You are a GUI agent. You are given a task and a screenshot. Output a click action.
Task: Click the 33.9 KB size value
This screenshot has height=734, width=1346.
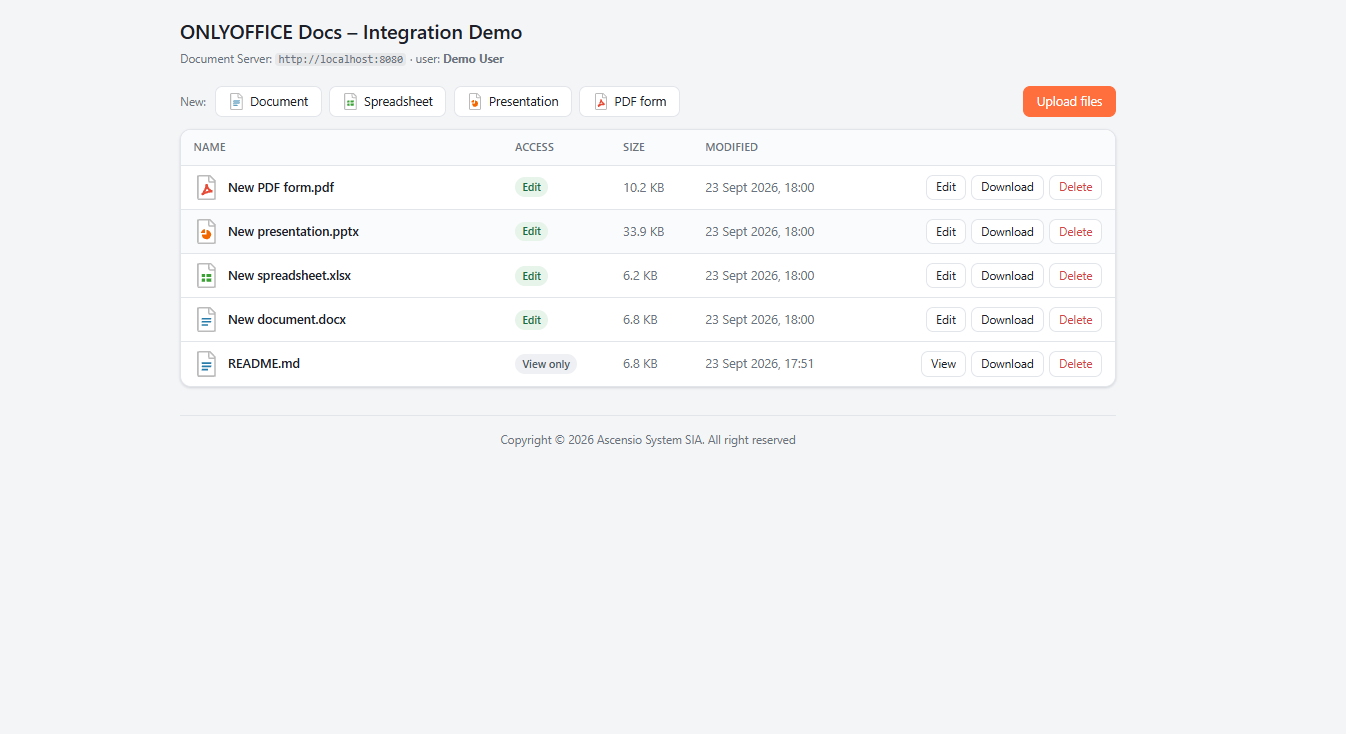pyautogui.click(x=643, y=231)
